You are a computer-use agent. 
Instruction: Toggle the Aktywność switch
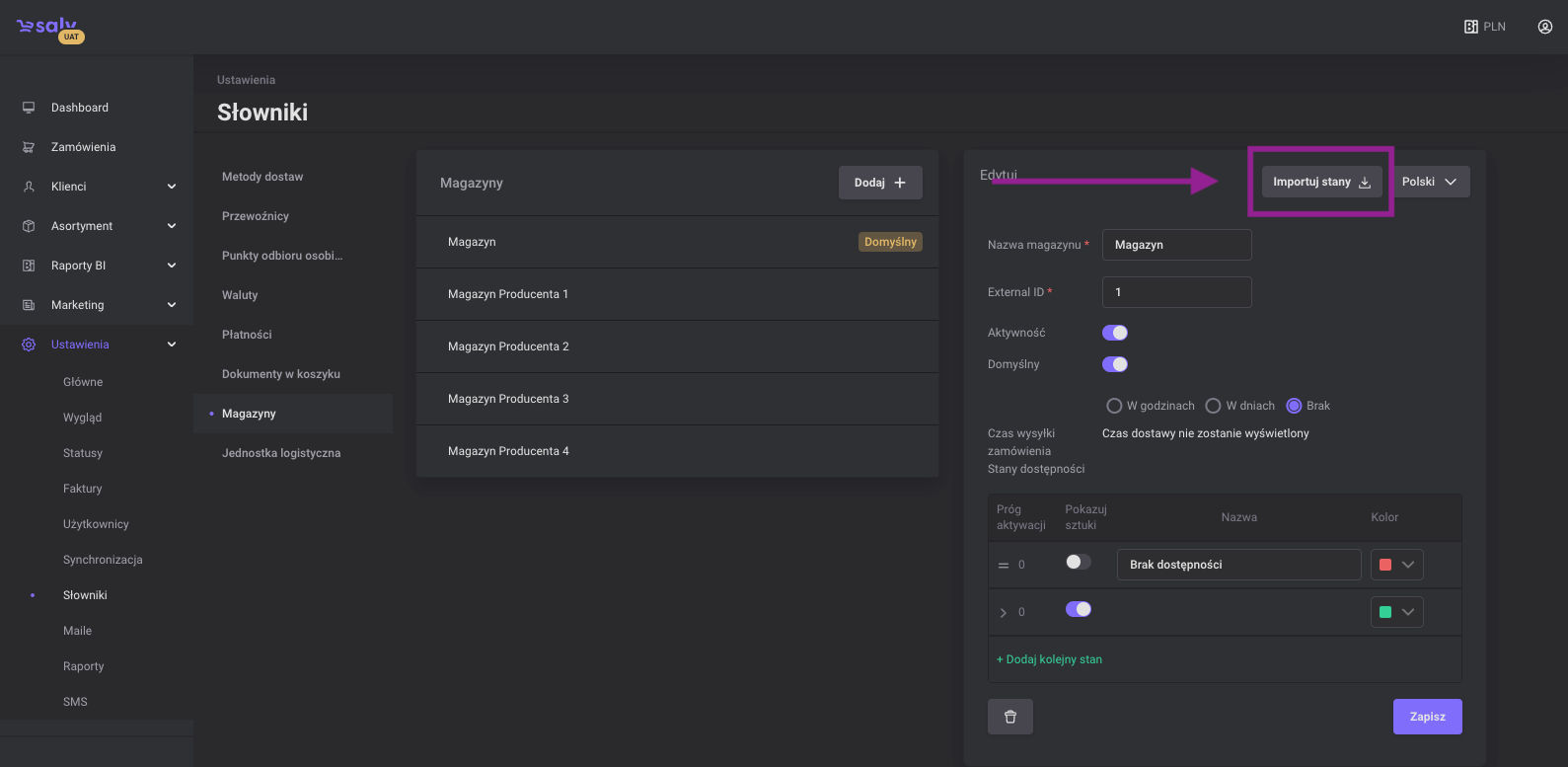[x=1114, y=333]
